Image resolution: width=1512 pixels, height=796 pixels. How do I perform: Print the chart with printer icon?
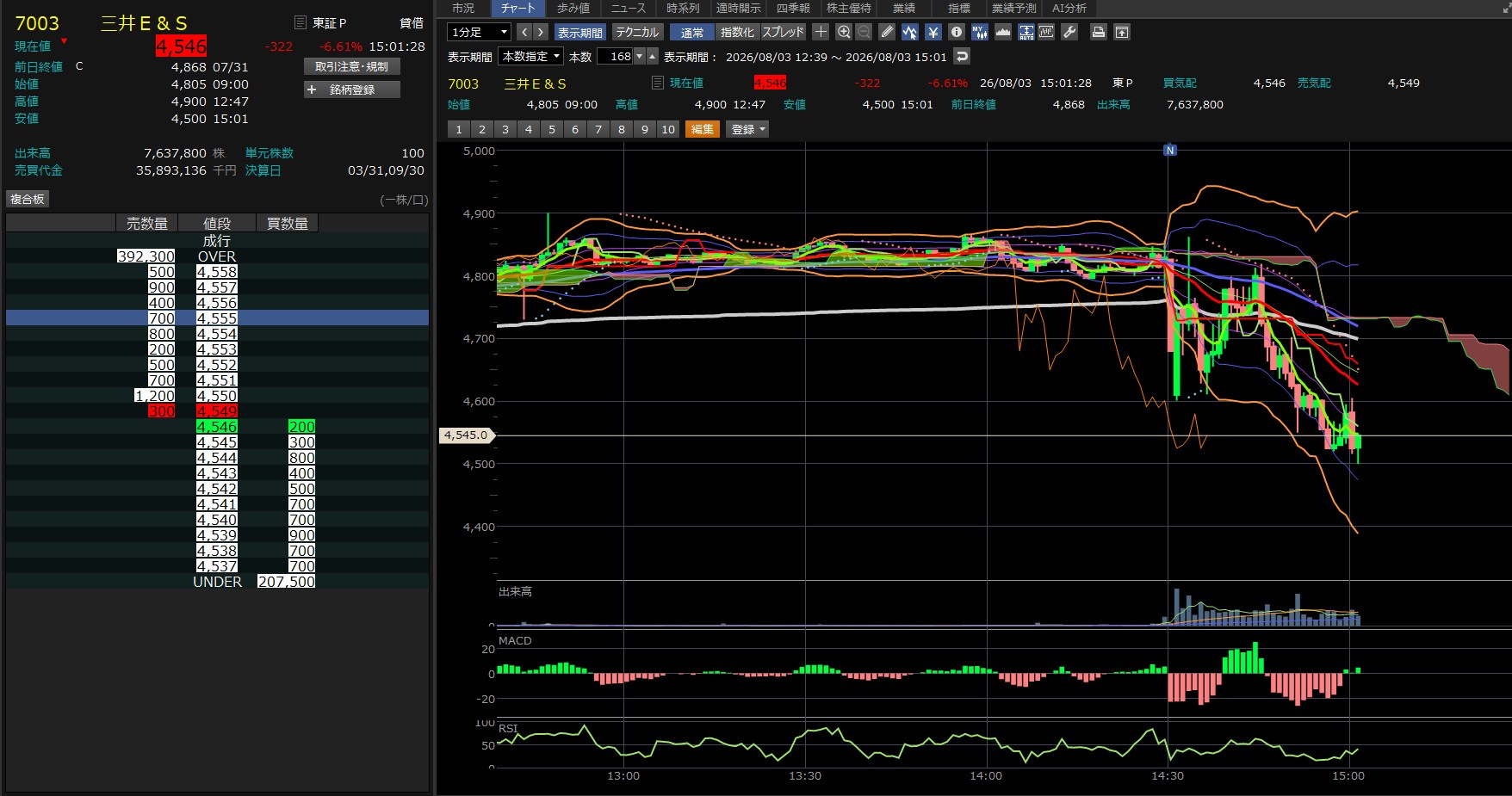[x=1099, y=32]
